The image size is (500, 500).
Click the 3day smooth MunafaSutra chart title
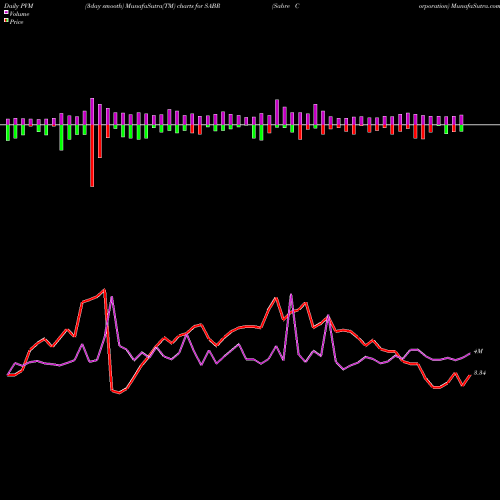(152, 6)
